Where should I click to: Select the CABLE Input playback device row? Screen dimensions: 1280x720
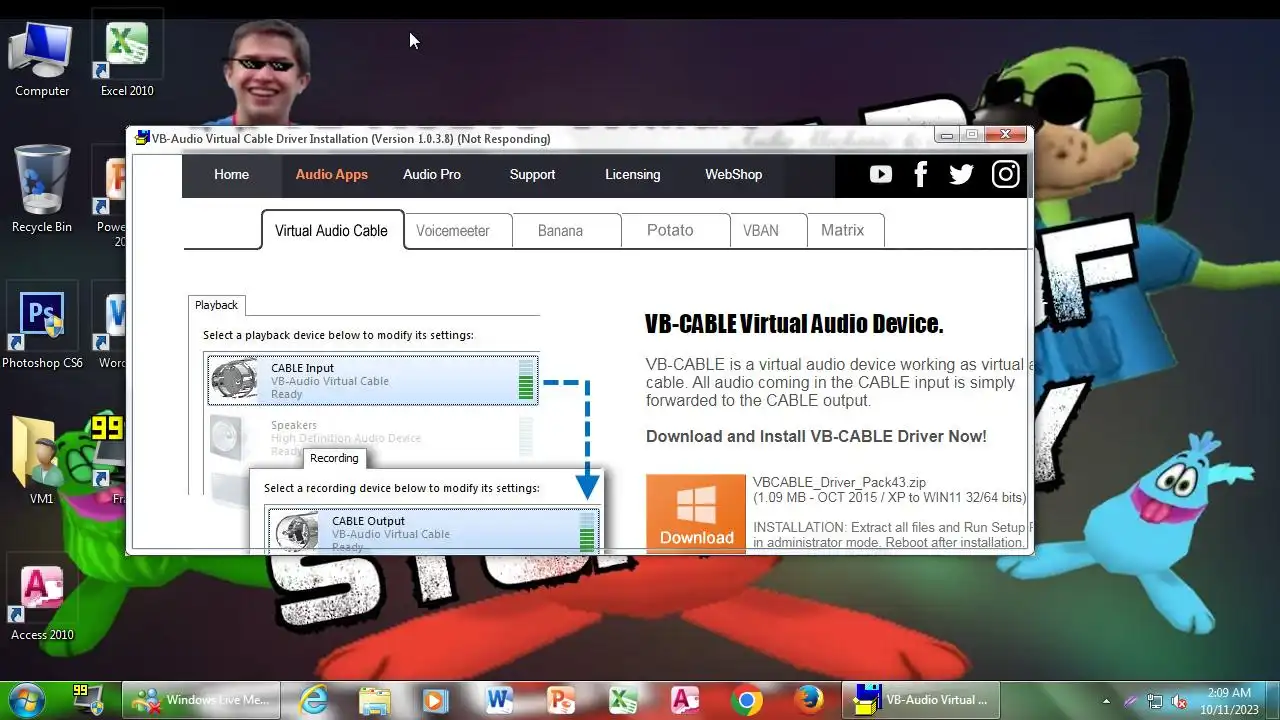tap(373, 380)
